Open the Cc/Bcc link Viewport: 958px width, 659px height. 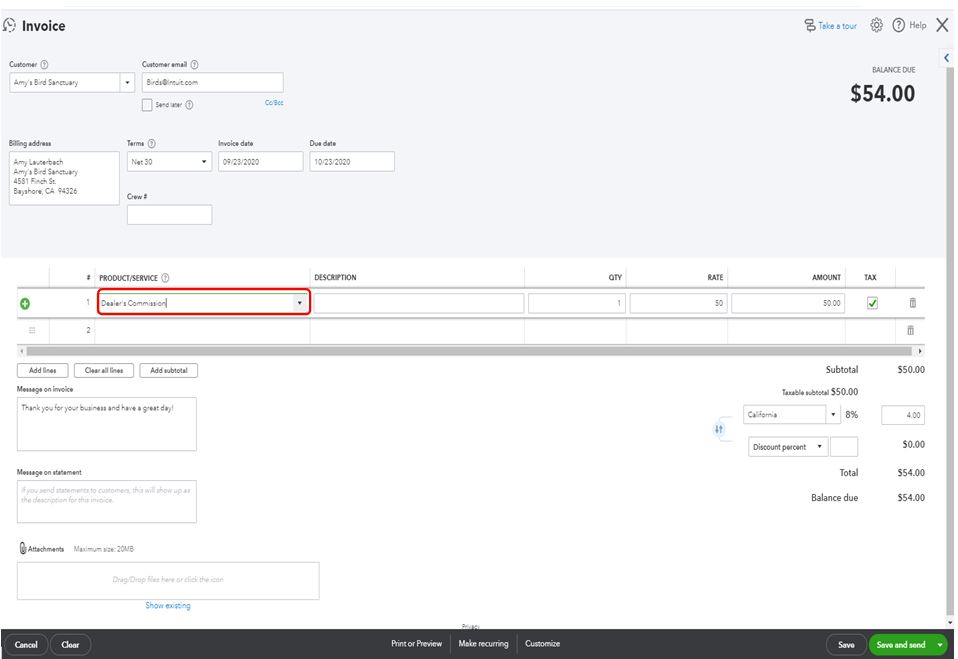[273, 102]
